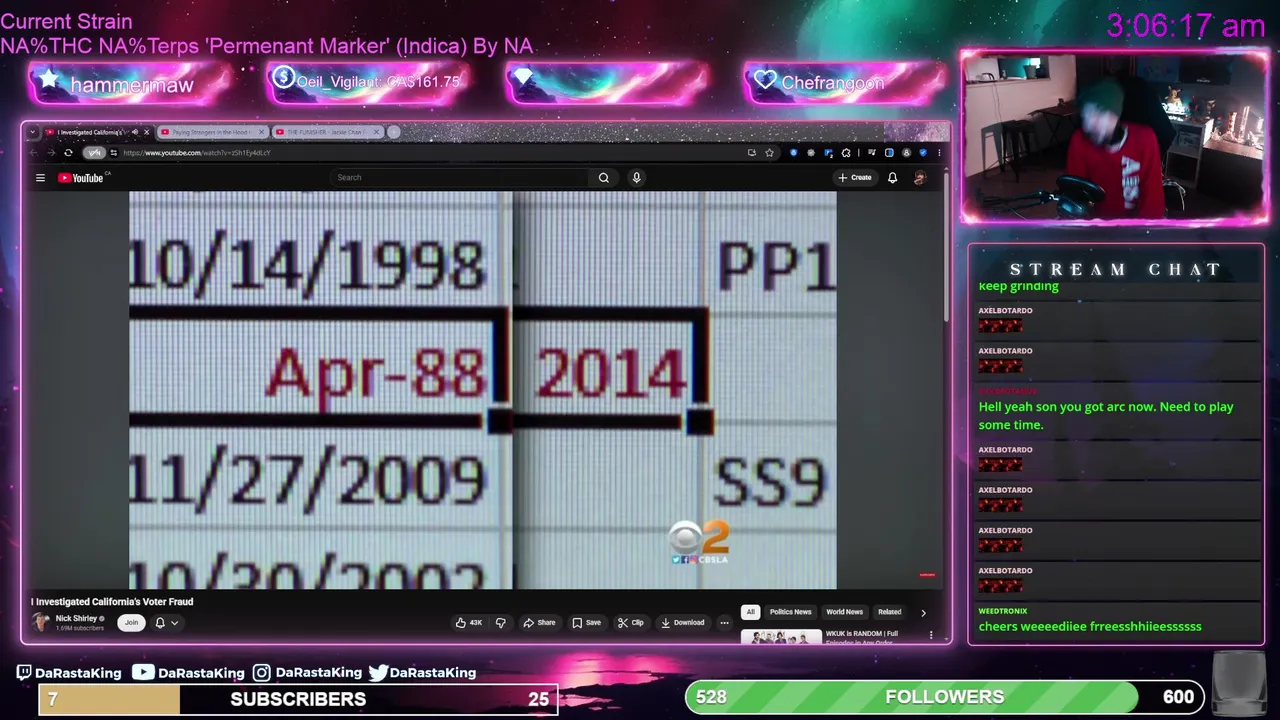The image size is (1280, 720).
Task: Open a new browser tab
Action: [x=394, y=132]
